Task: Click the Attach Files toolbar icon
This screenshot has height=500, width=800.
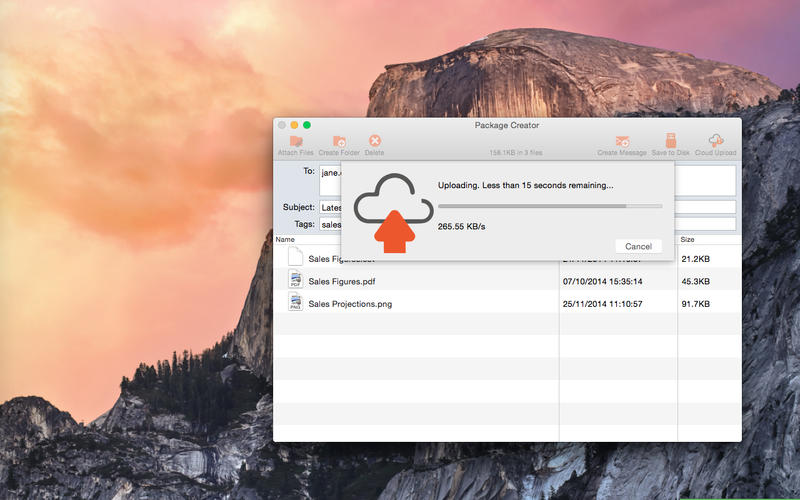Action: click(x=295, y=142)
